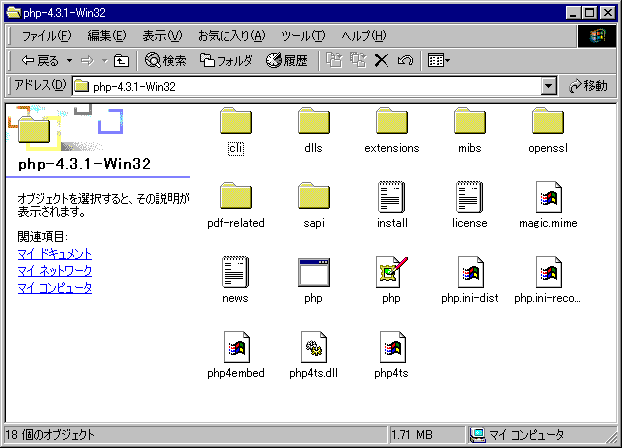
Task: Click the 移動 go button
Action: point(588,86)
